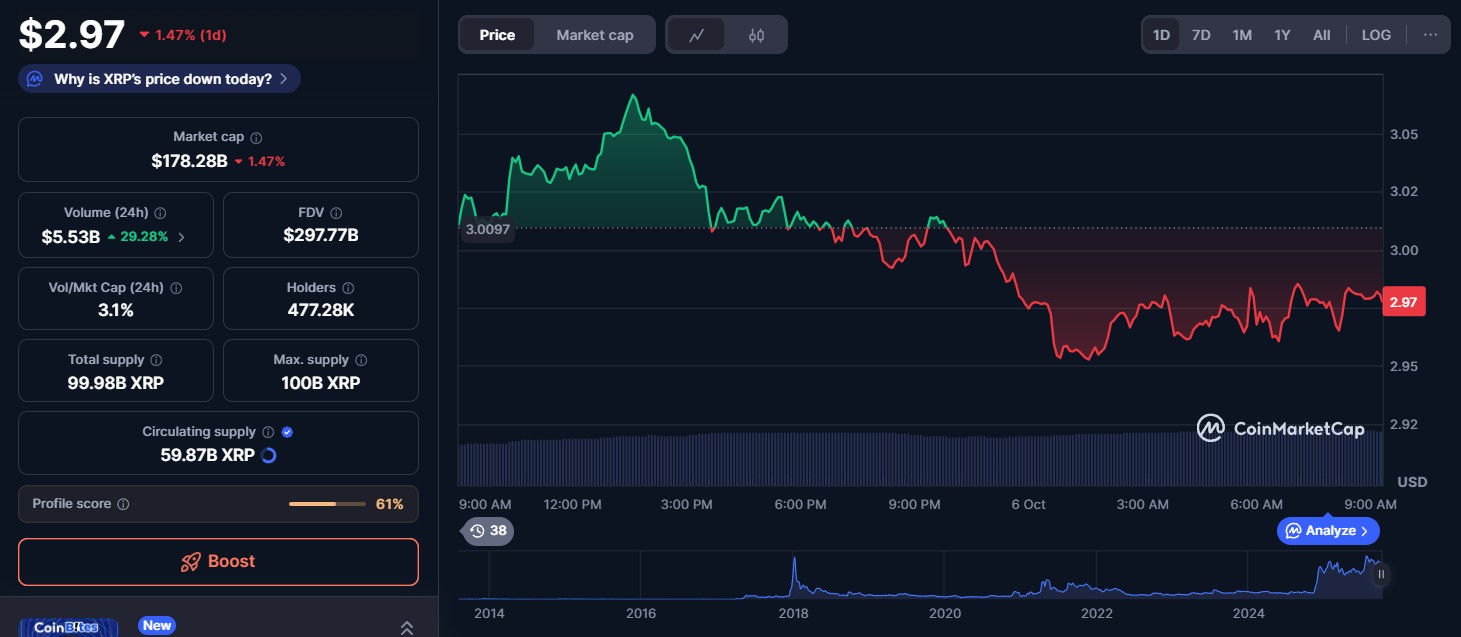Select the 7D time range
Image resolution: width=1461 pixels, height=637 pixels.
[1201, 35]
